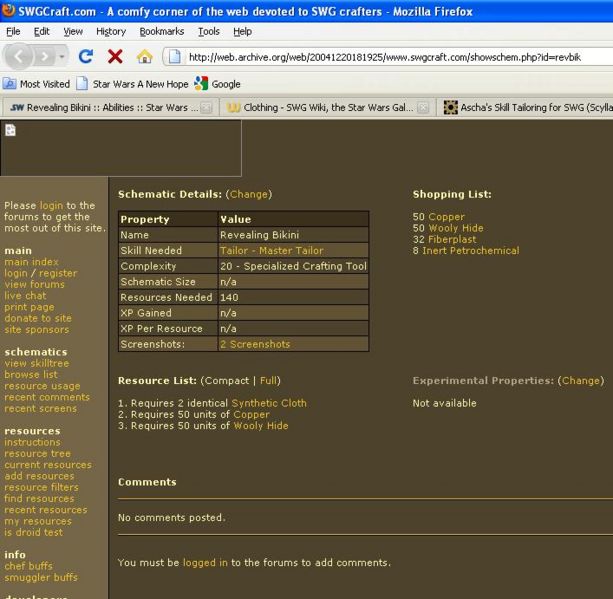Screen dimensions: 613x599
Task: Open the 2 Screenshots link
Action: point(254,344)
